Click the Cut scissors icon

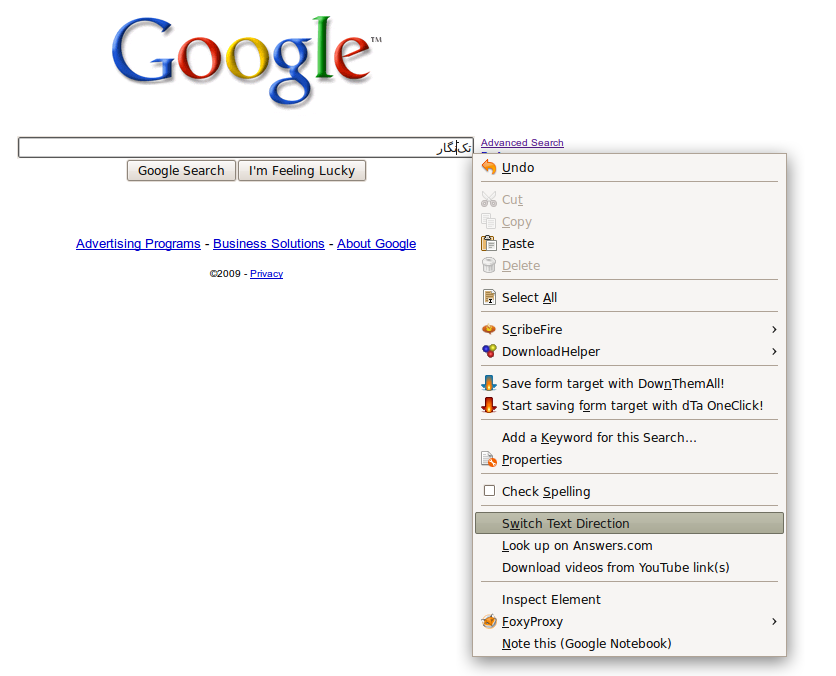pyautogui.click(x=489, y=199)
